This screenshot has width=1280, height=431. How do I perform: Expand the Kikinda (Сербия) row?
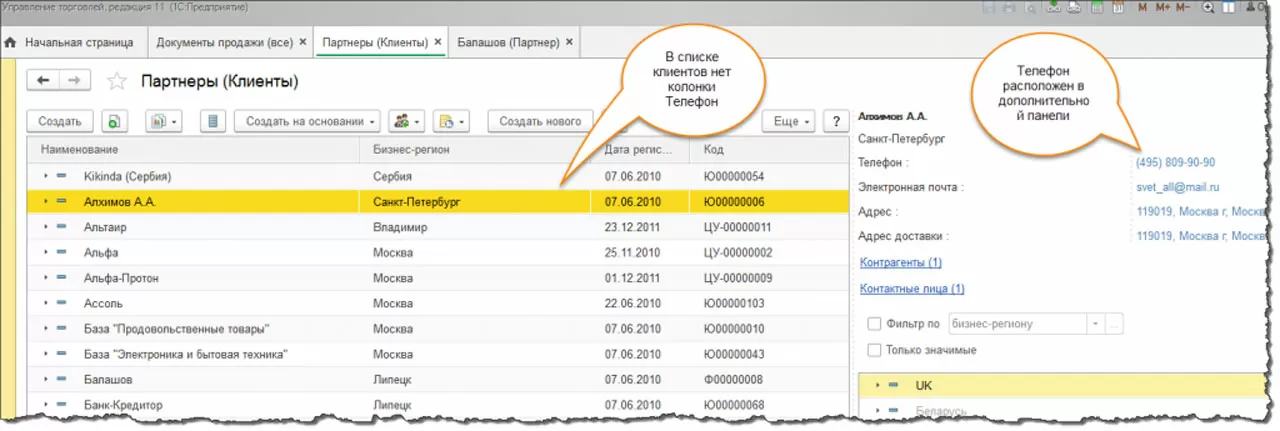pos(45,176)
